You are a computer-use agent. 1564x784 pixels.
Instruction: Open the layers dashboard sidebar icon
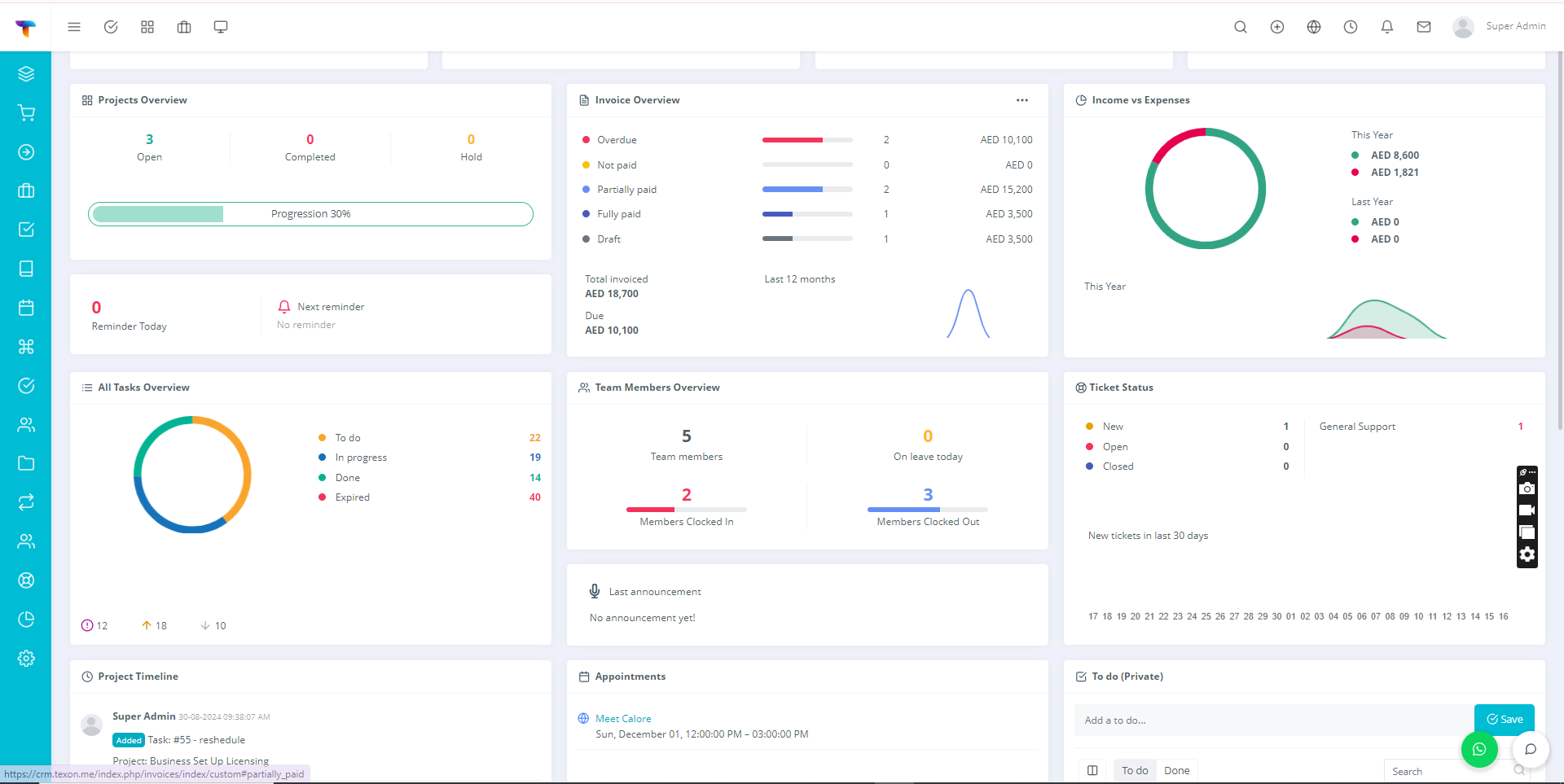point(26,74)
